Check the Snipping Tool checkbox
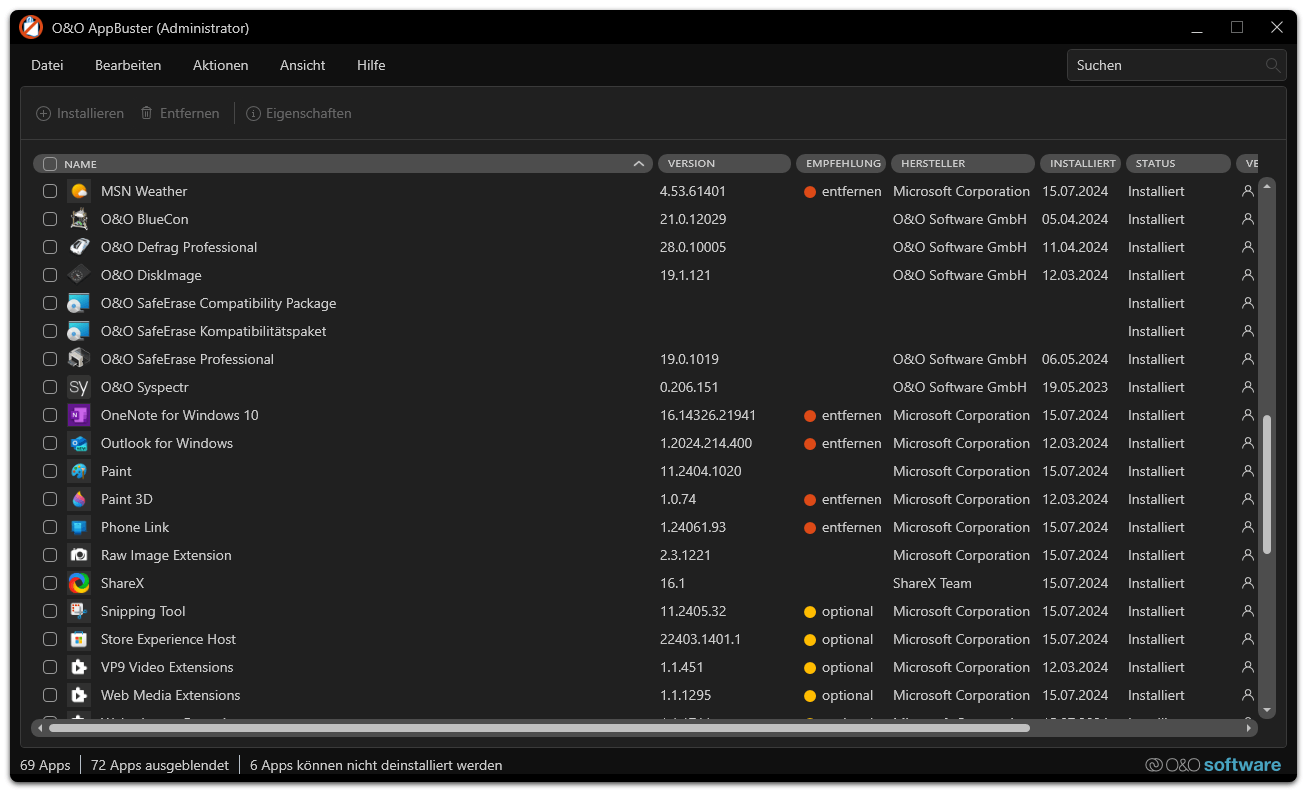 [x=50, y=611]
